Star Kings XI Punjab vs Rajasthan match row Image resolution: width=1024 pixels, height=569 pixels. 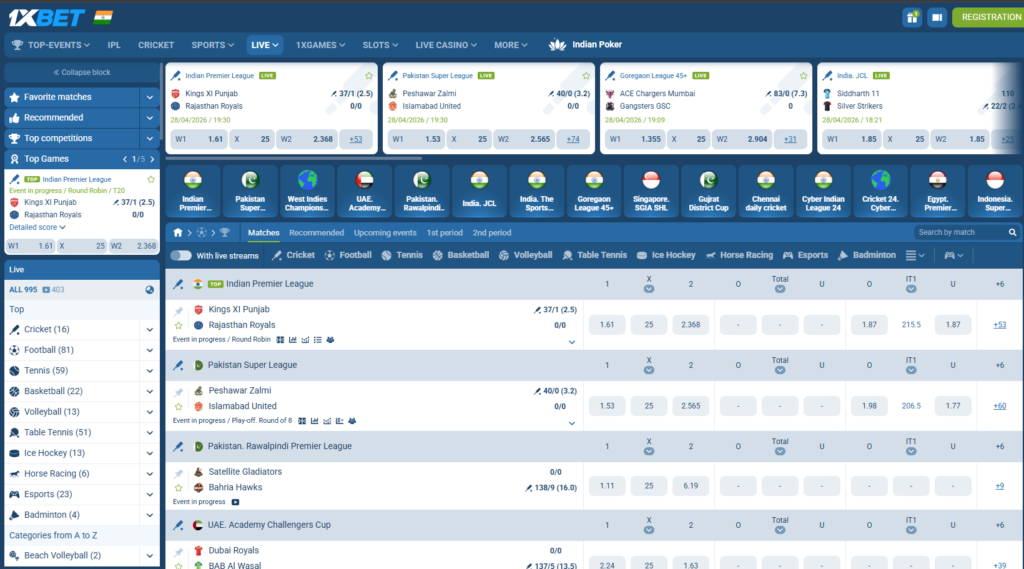(178, 325)
